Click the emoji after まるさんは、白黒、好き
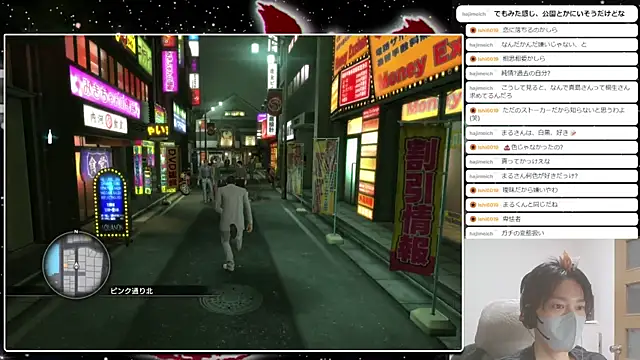Viewport: 640px width, 360px height. [573, 133]
